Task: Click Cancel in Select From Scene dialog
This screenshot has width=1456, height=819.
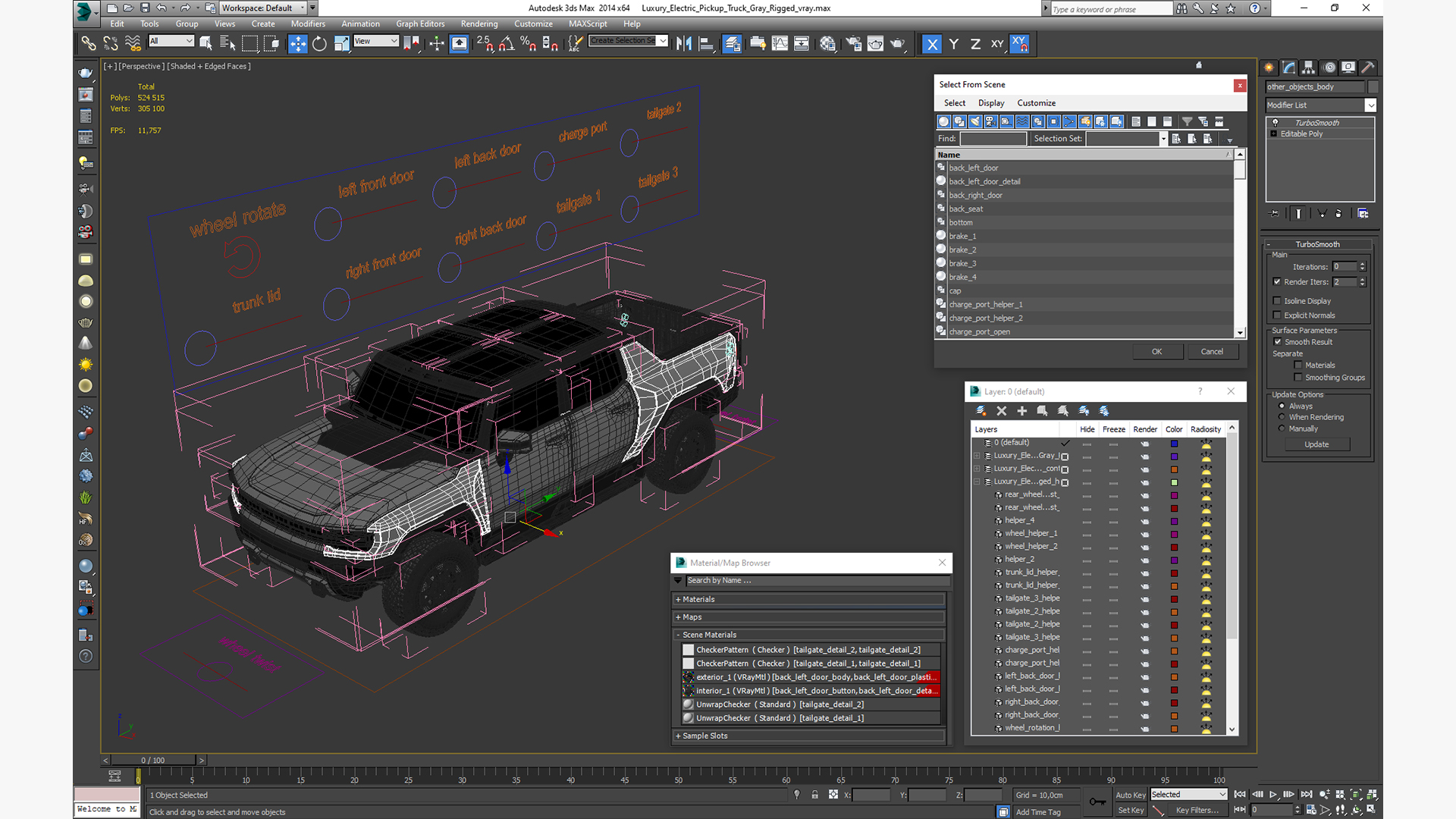Action: point(1212,351)
